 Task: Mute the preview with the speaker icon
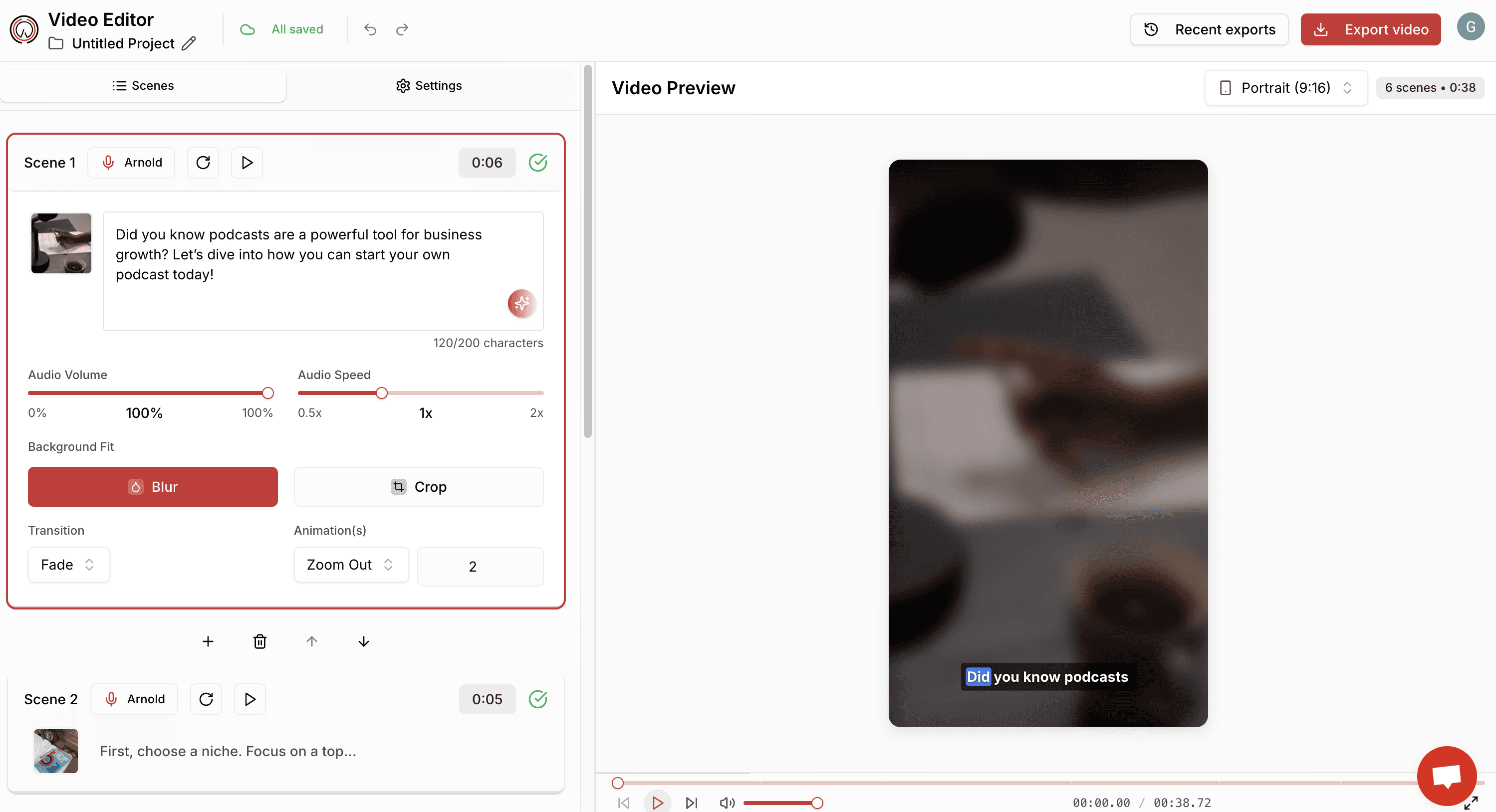[x=727, y=803]
